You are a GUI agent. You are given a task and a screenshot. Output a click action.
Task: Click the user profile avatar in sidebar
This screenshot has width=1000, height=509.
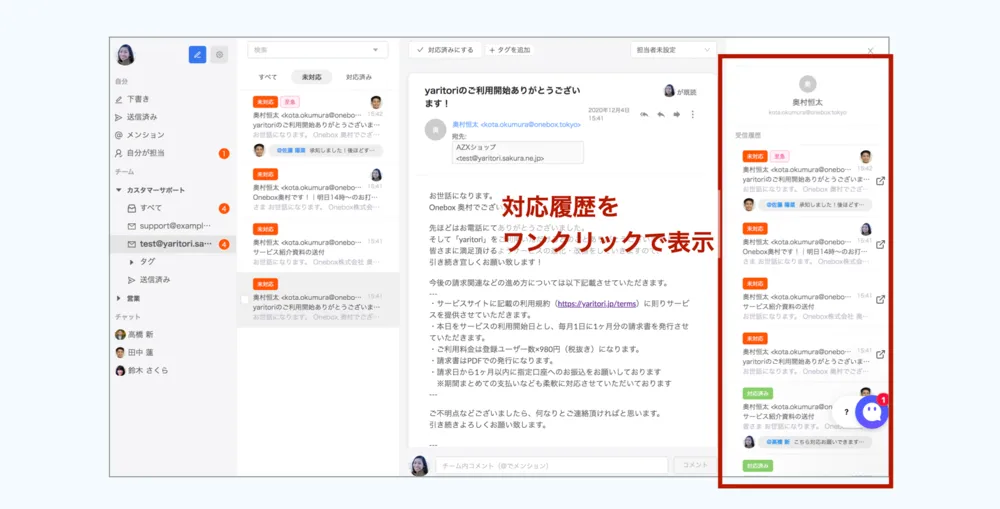[x=125, y=55]
